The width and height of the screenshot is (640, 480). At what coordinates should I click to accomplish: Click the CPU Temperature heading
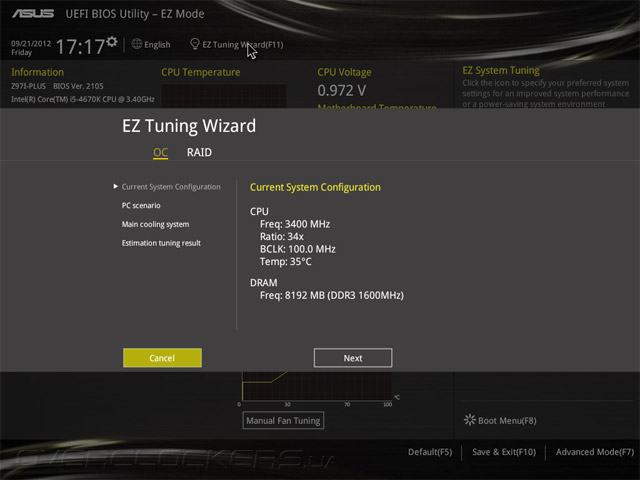click(x=200, y=72)
